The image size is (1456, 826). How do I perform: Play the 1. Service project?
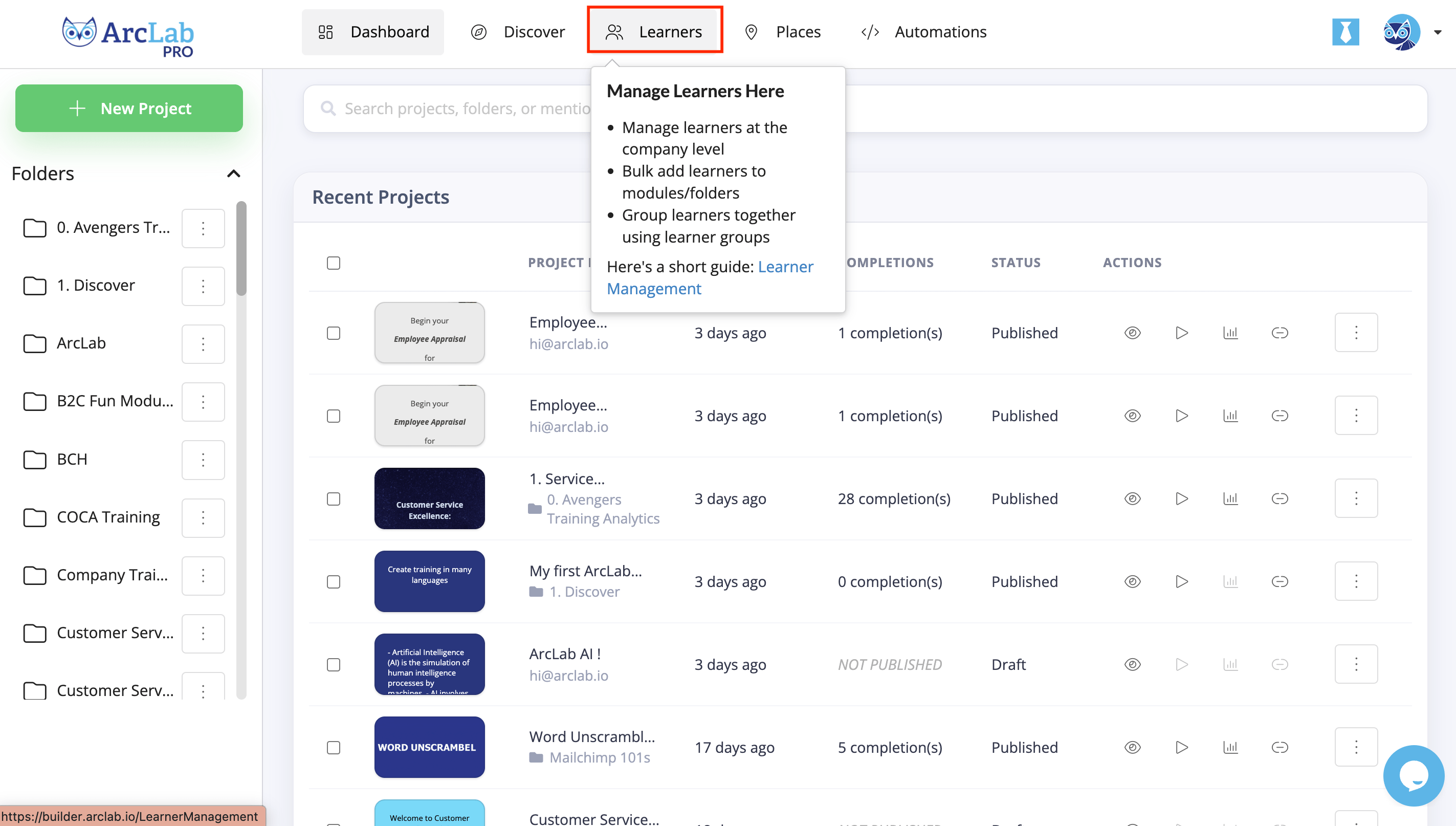pyautogui.click(x=1182, y=498)
